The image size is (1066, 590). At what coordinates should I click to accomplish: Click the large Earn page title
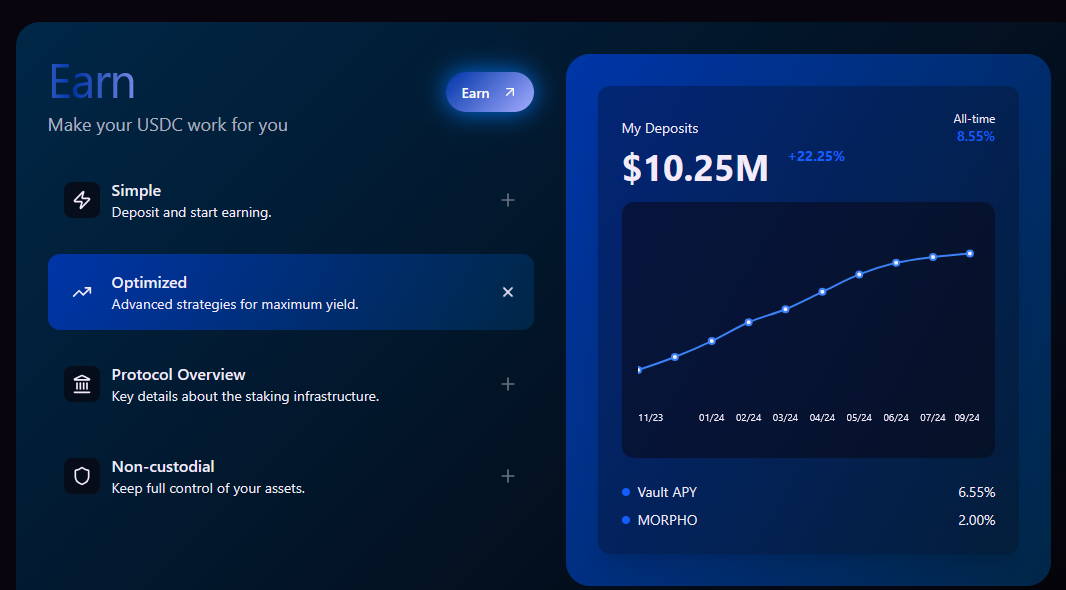92,82
